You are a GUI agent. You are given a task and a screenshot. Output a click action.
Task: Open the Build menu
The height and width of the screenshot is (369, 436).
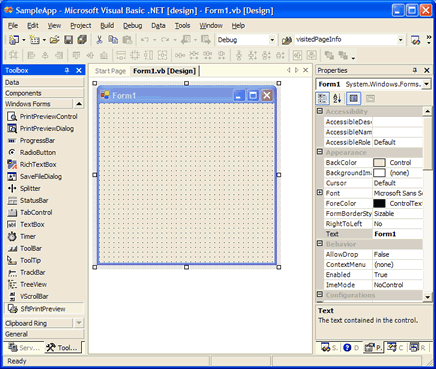pyautogui.click(x=107, y=26)
